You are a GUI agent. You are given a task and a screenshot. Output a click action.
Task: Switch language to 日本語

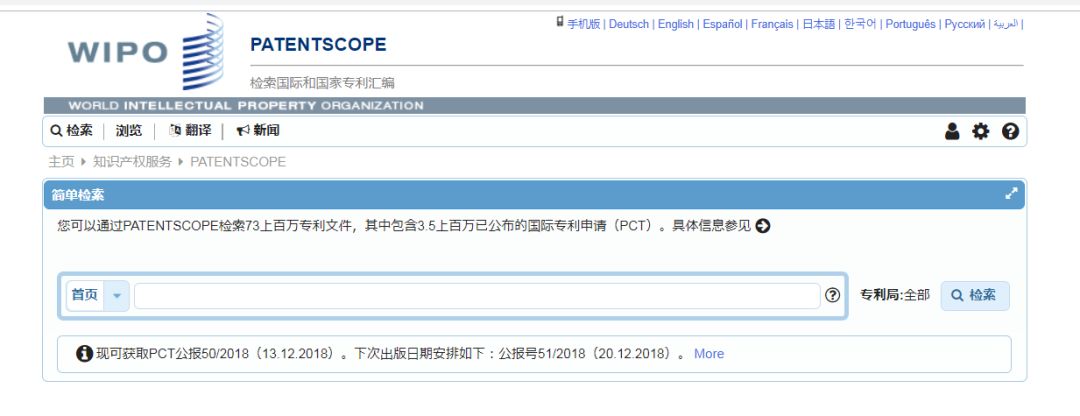point(819,24)
